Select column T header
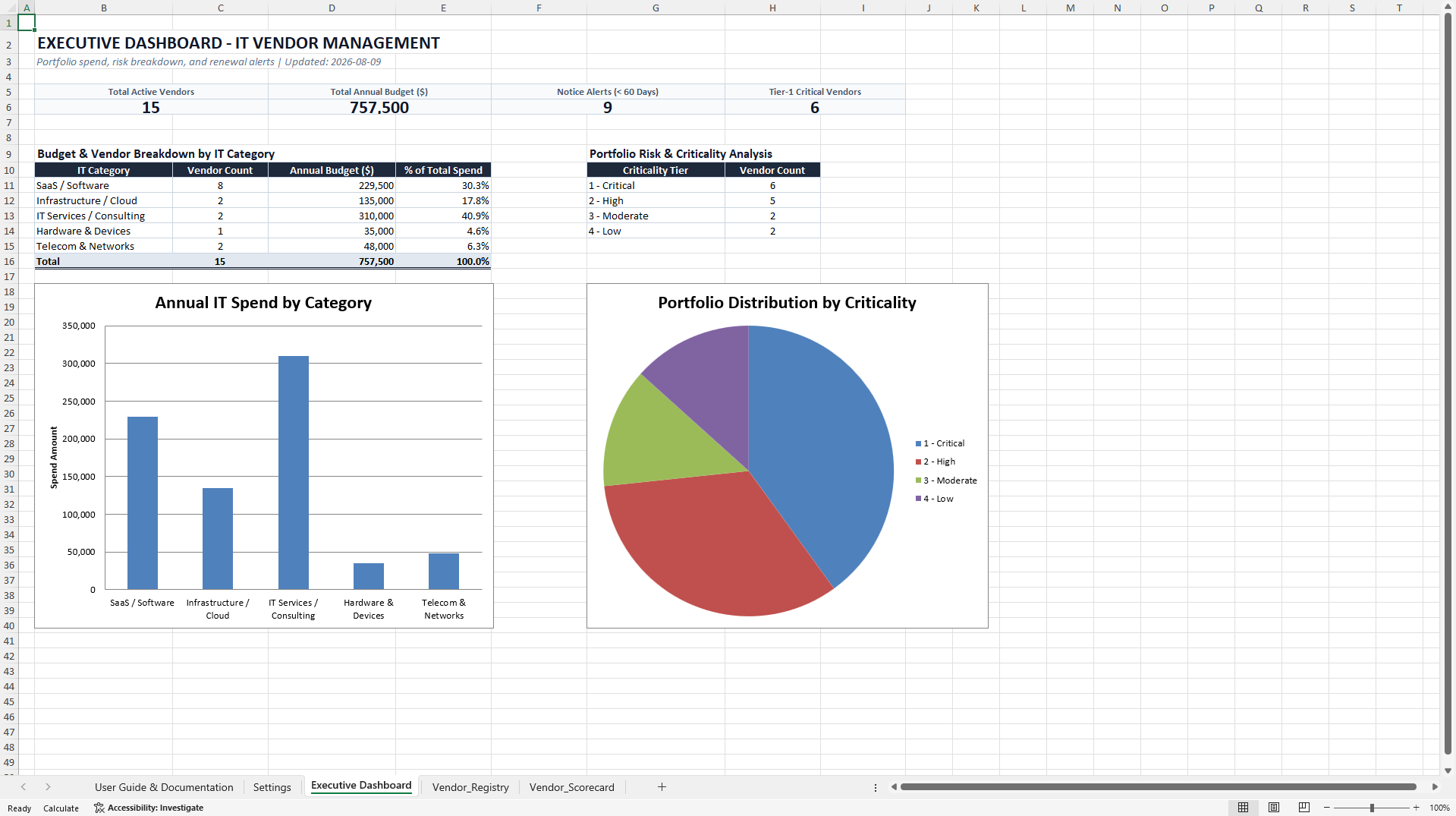 click(x=1399, y=8)
